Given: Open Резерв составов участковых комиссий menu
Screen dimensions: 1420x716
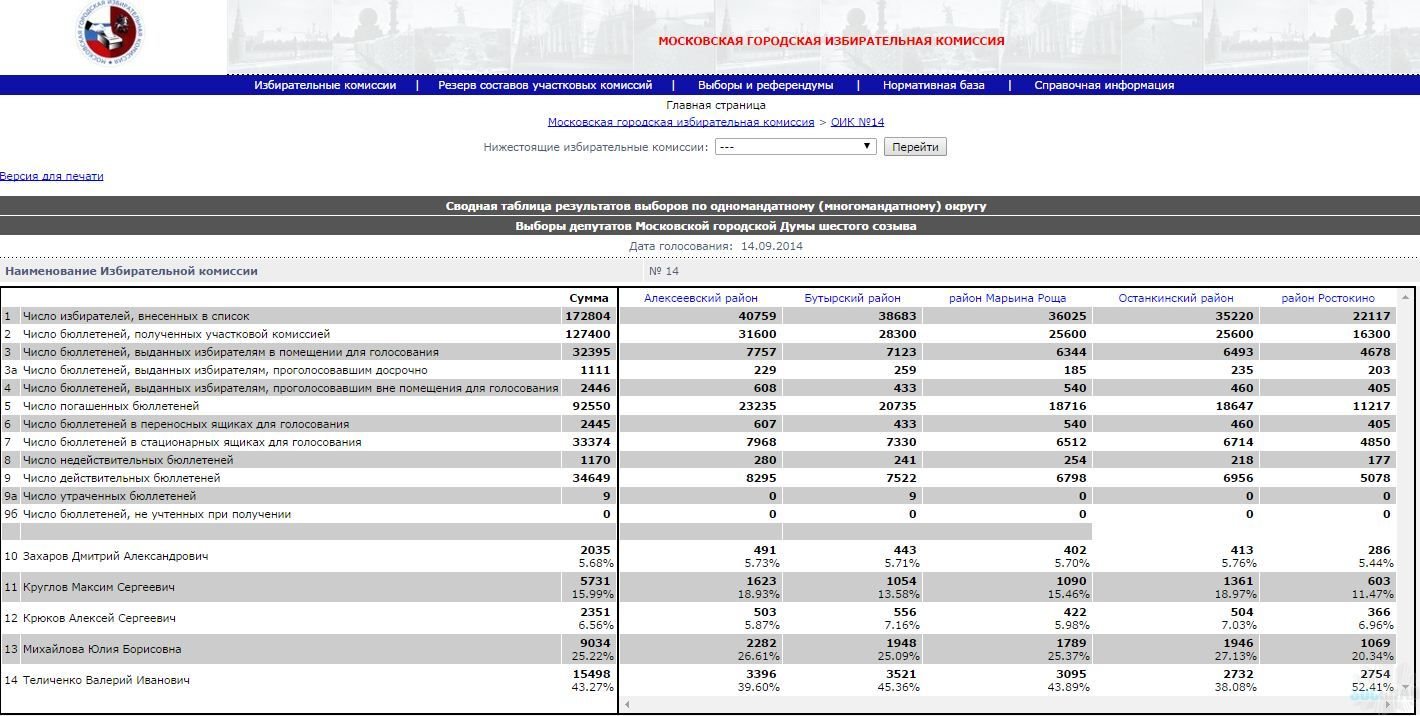Looking at the screenshot, I should click(x=545, y=85).
